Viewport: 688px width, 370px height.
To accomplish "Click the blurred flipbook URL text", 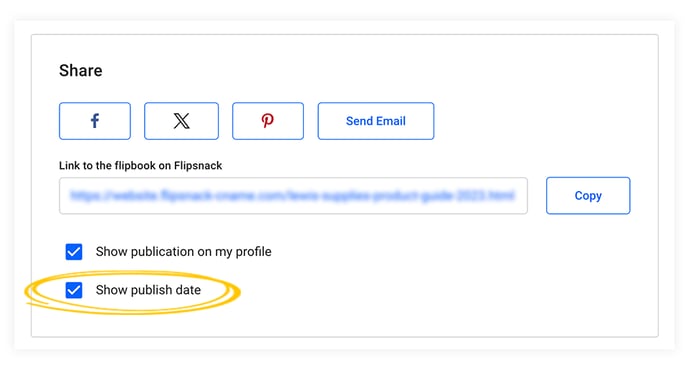I will pyautogui.click(x=292, y=195).
